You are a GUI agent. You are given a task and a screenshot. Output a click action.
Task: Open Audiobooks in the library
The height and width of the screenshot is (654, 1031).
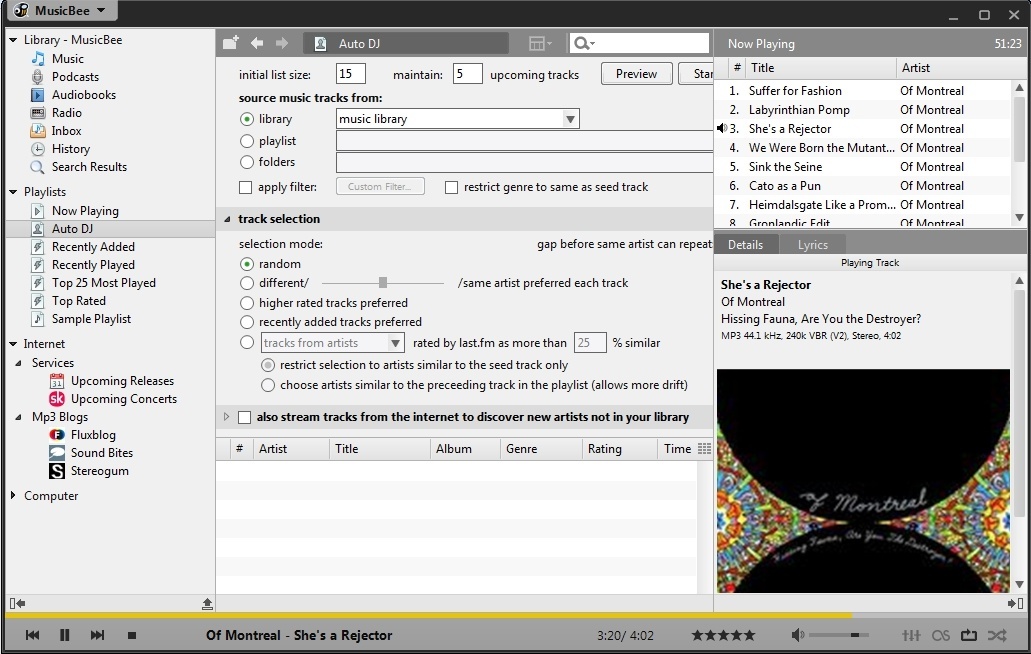pos(84,95)
